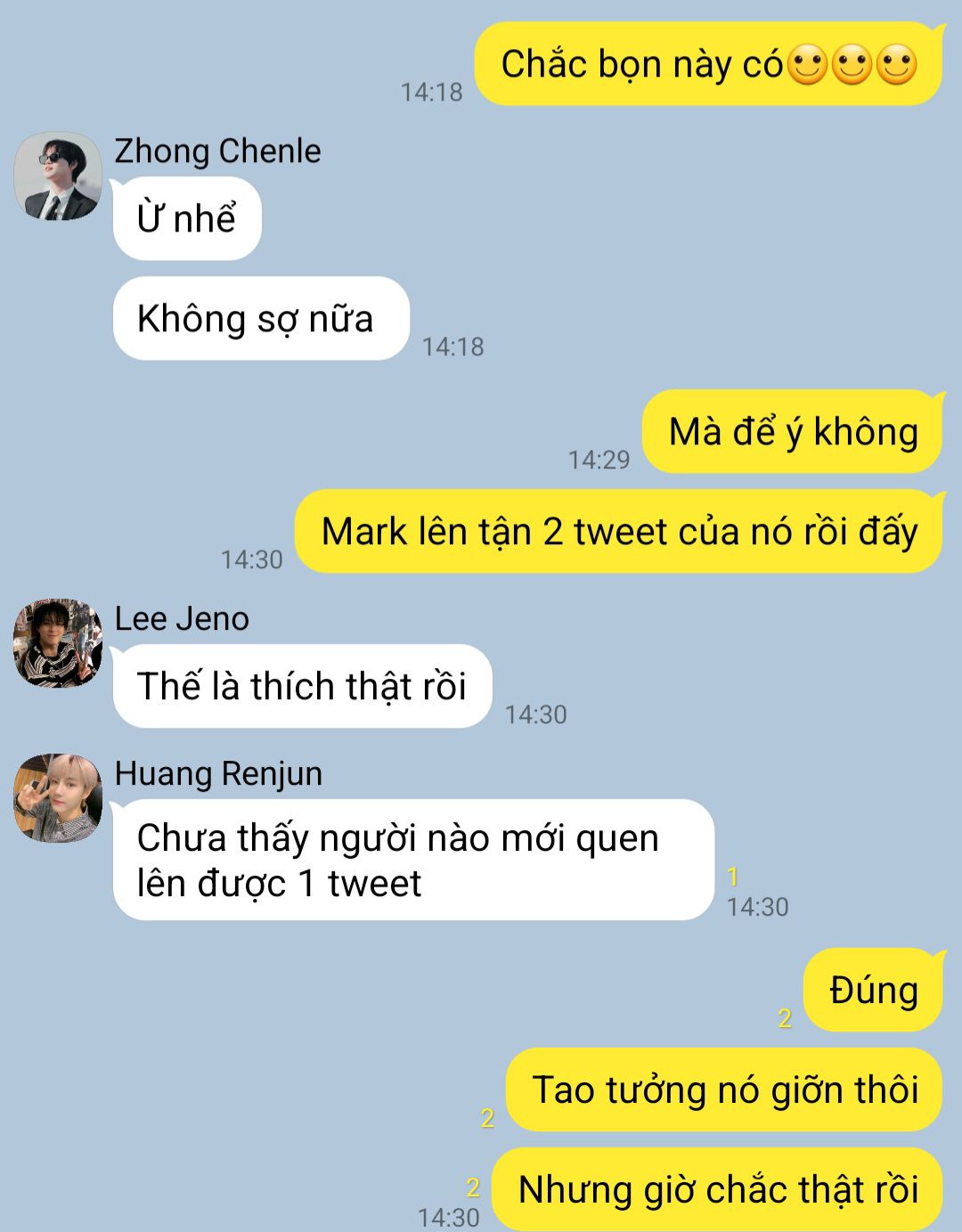Image resolution: width=962 pixels, height=1232 pixels.
Task: Tap the message about Mark's 2 tweets
Action: coord(618,531)
